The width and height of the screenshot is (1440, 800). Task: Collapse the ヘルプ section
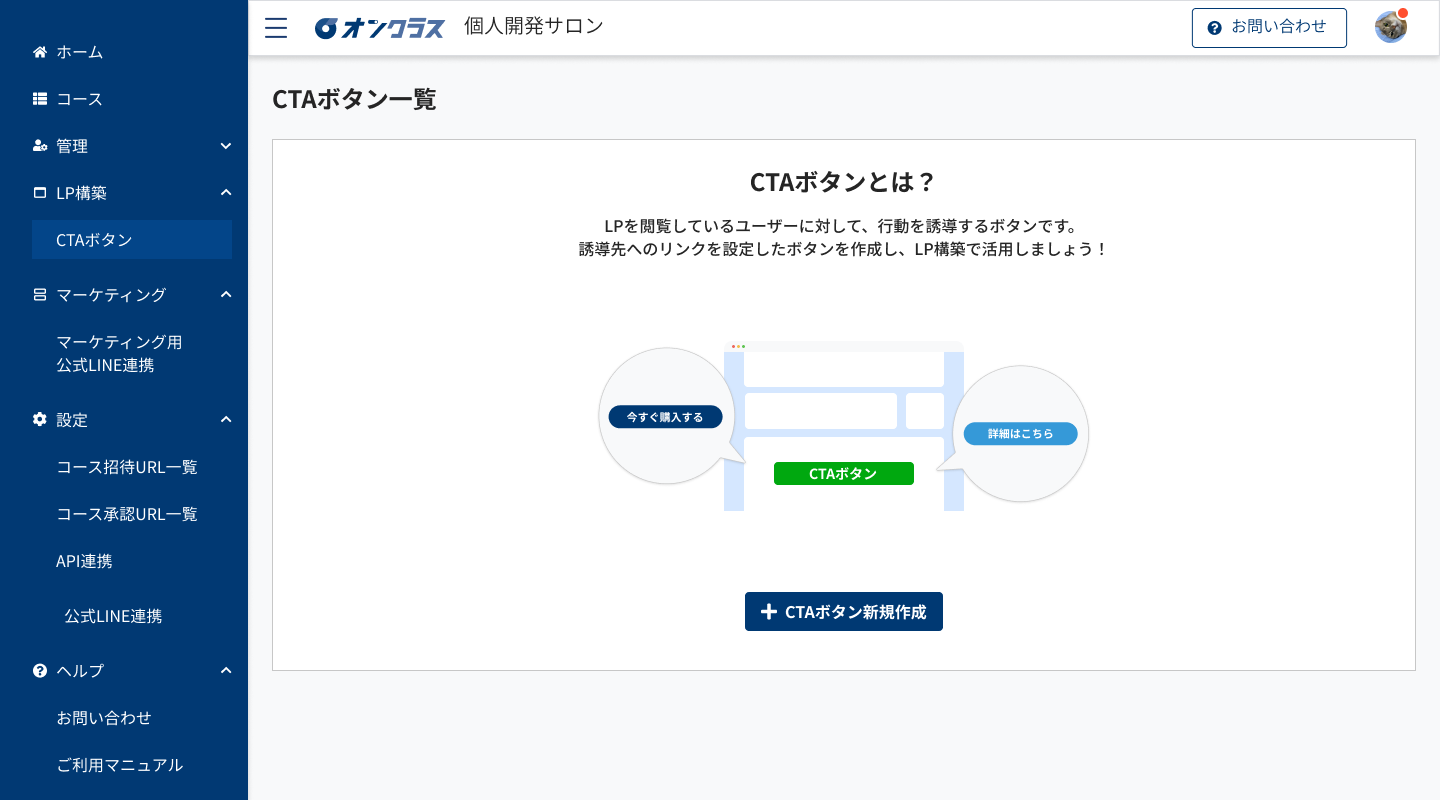coord(226,670)
